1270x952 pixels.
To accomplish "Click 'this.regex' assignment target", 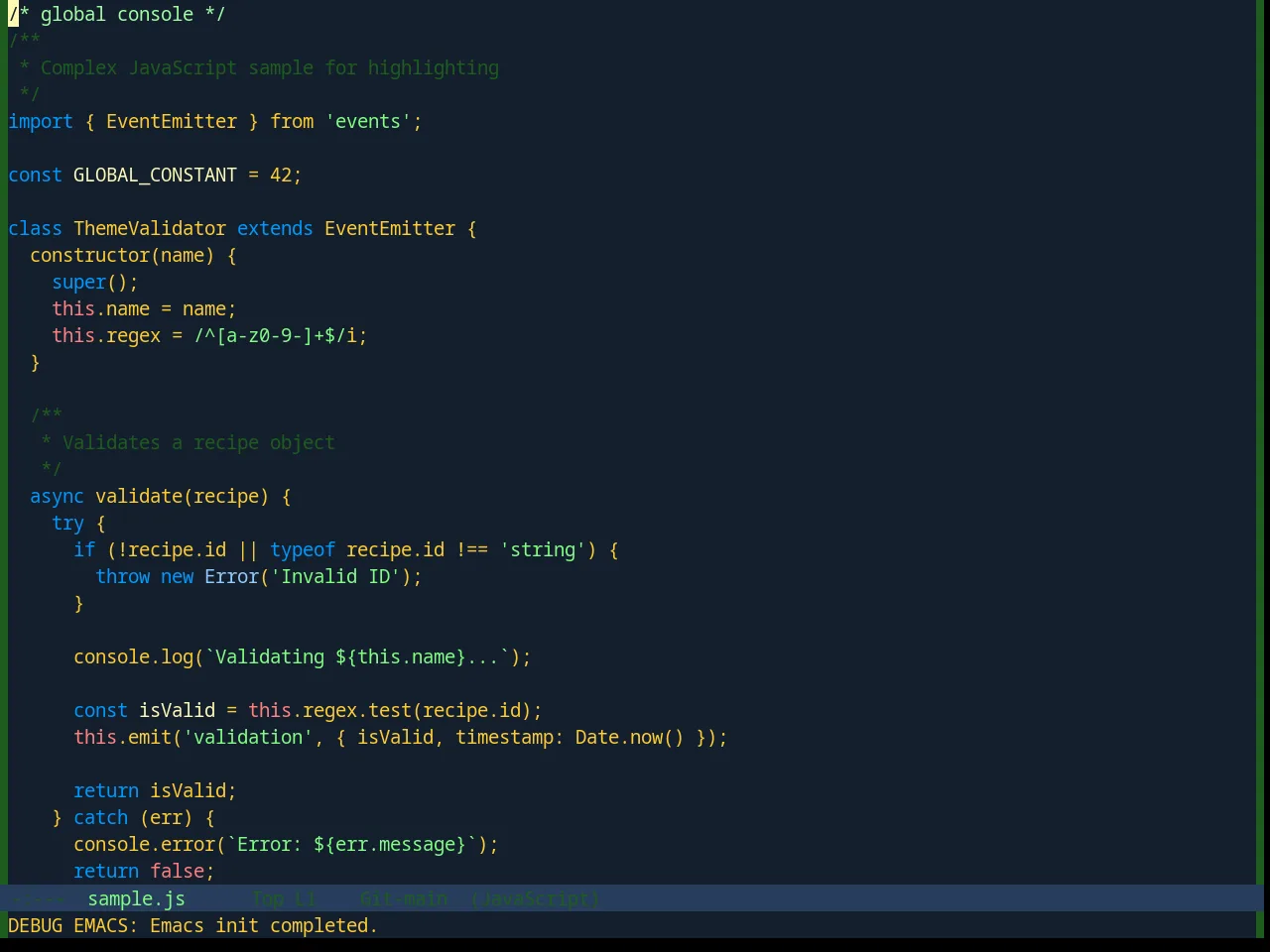I will click(106, 335).
